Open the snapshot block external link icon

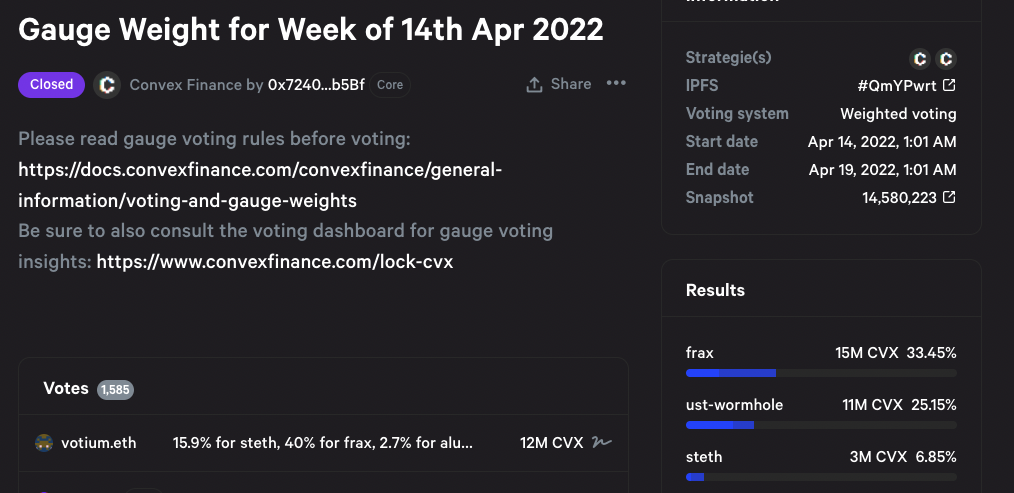pos(949,198)
